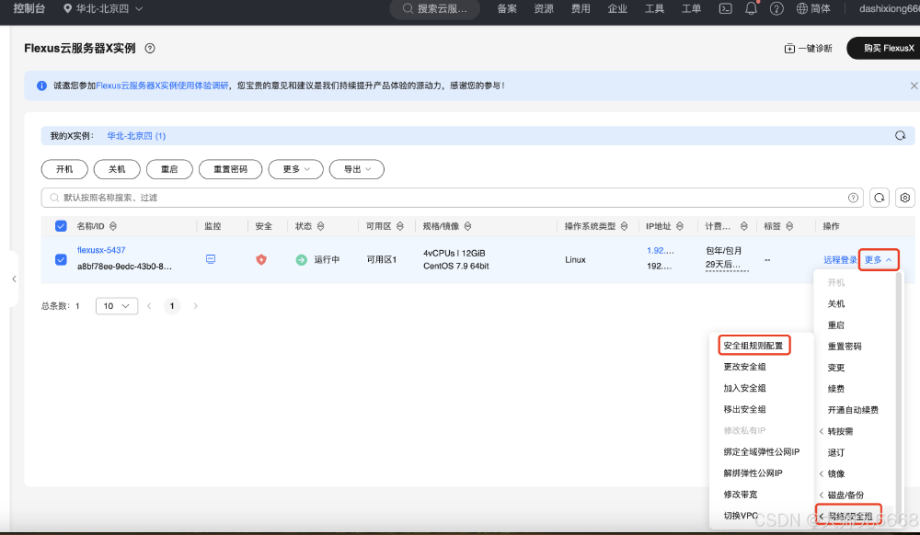Focus the name search filter field
920x535 pixels.
(x=452, y=198)
